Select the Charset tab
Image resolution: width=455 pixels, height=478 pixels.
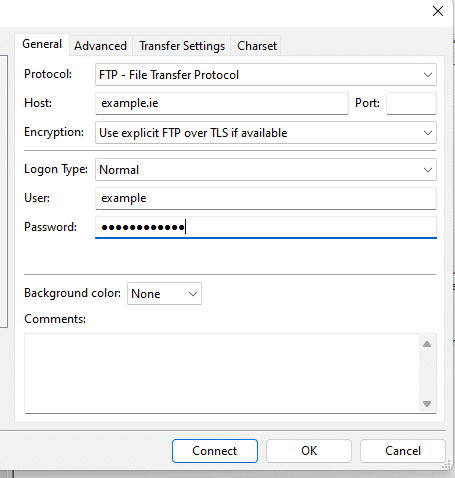(x=257, y=46)
